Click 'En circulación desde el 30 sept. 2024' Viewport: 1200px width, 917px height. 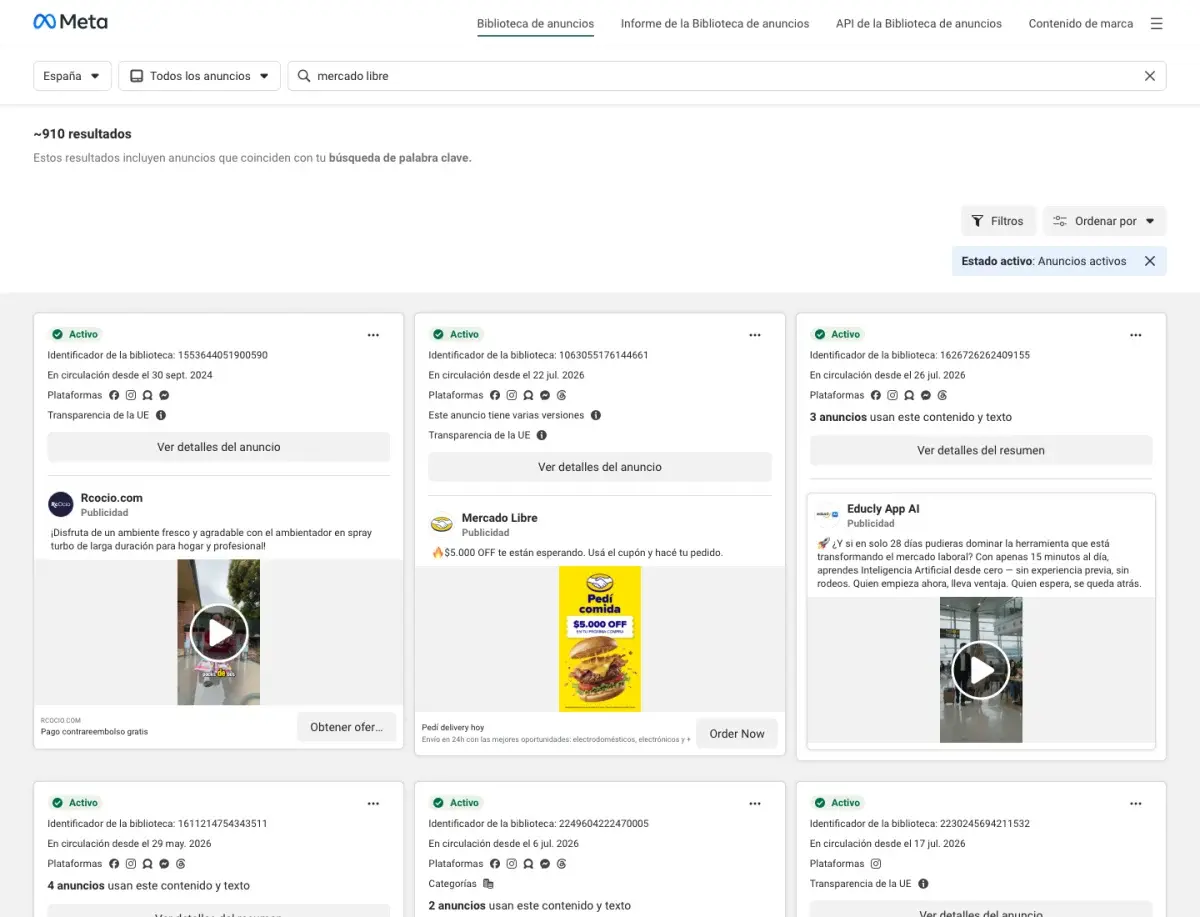130,375
